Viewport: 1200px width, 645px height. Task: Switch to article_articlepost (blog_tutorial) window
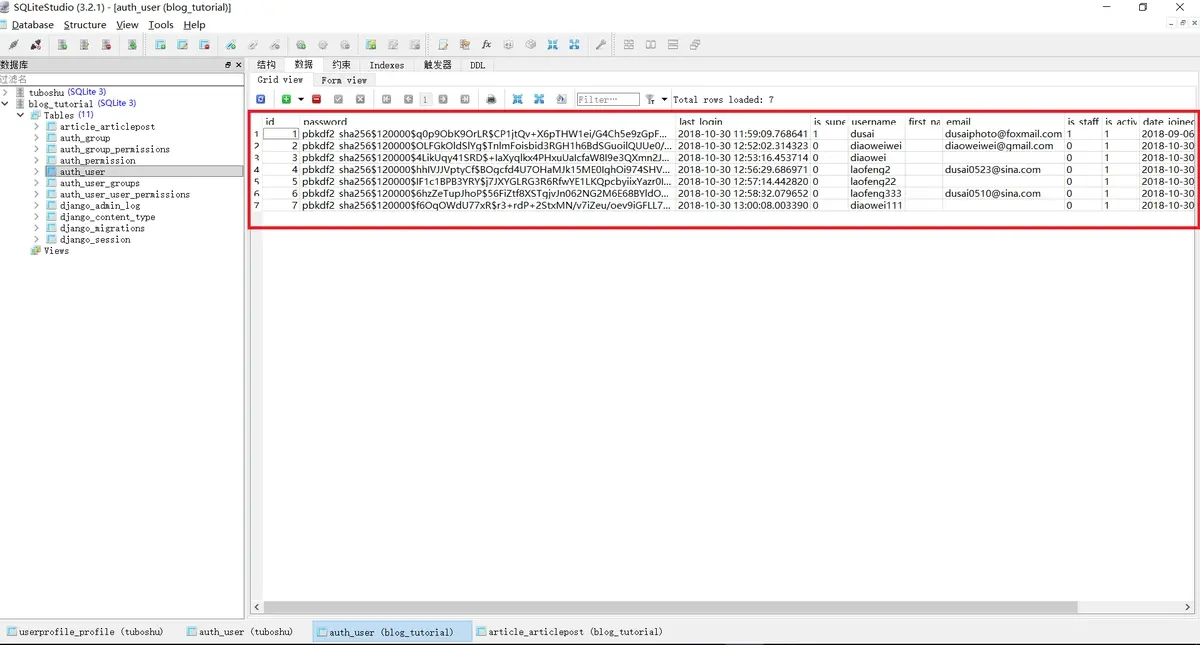571,632
